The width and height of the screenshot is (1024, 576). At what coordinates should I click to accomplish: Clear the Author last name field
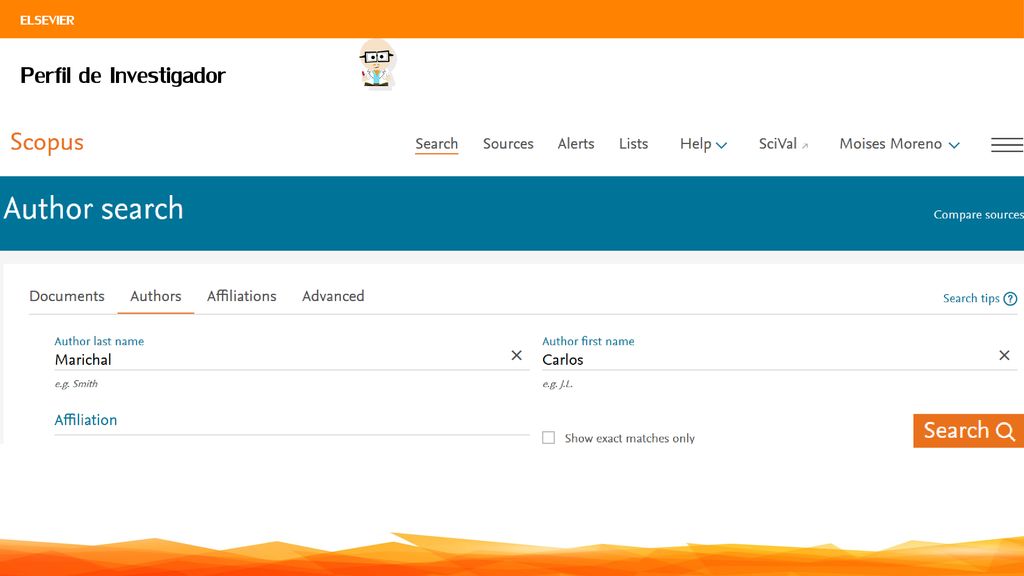[517, 355]
